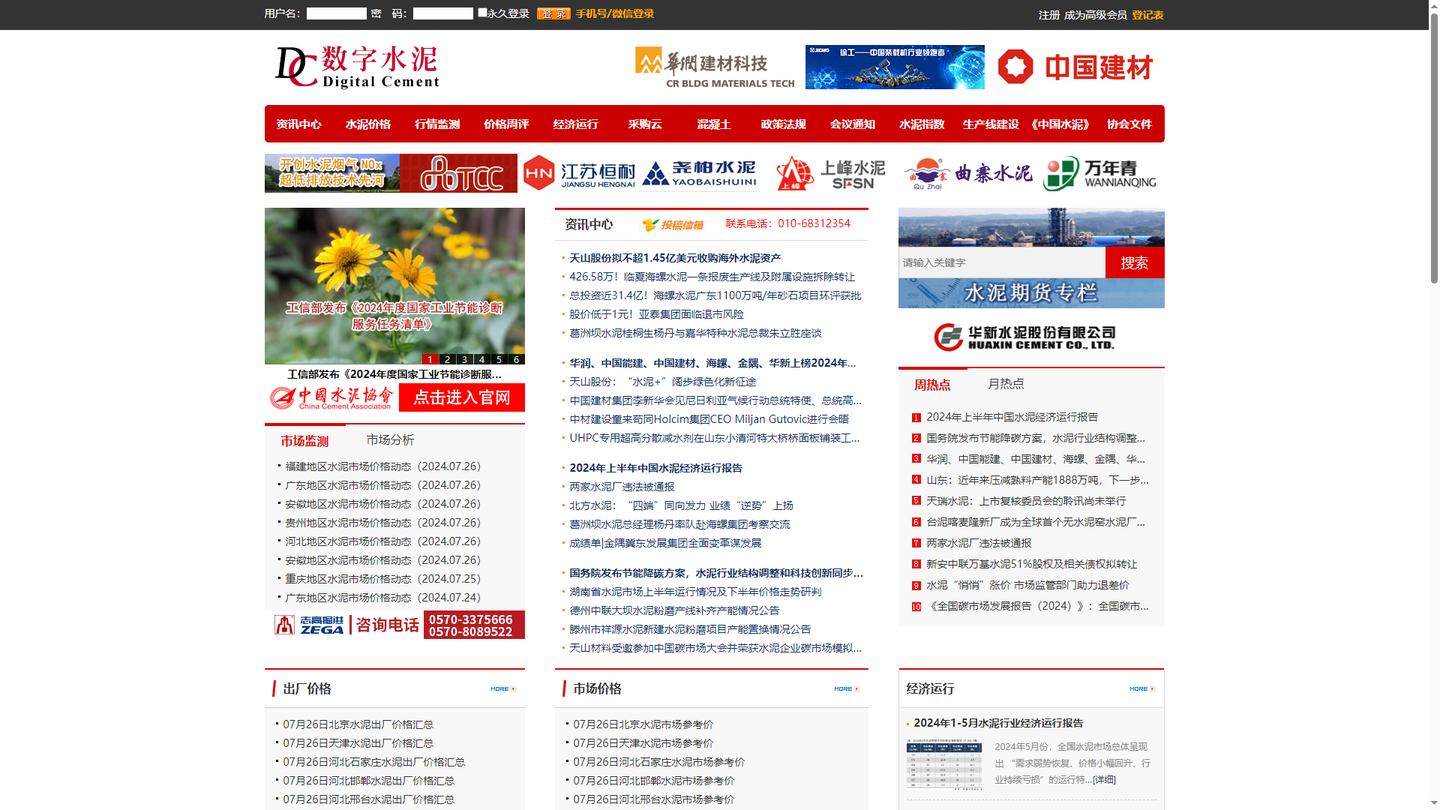Viewport: 1440px width, 810px height.
Task: Open 协会文件 navigation item
Action: coord(1129,125)
